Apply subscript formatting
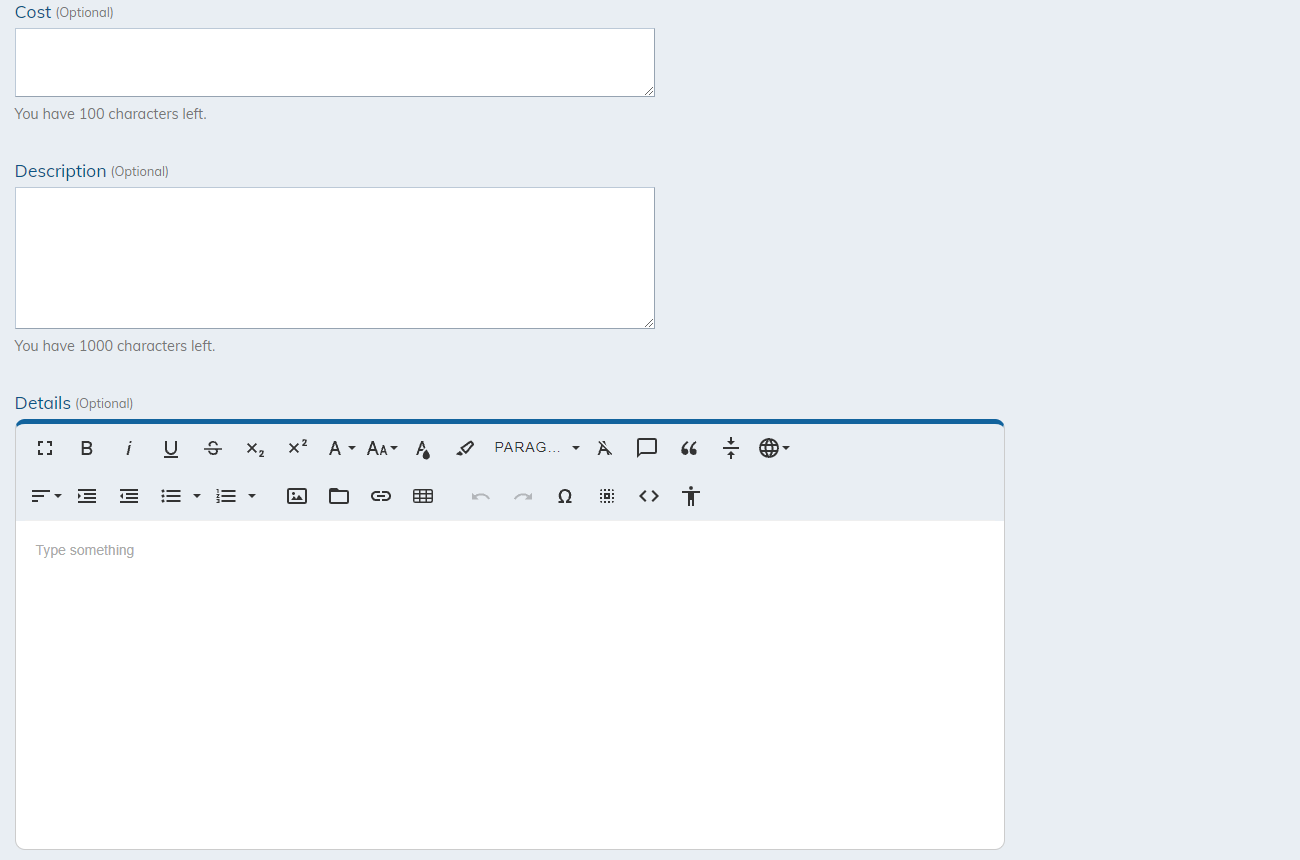The height and width of the screenshot is (860, 1300). (255, 448)
